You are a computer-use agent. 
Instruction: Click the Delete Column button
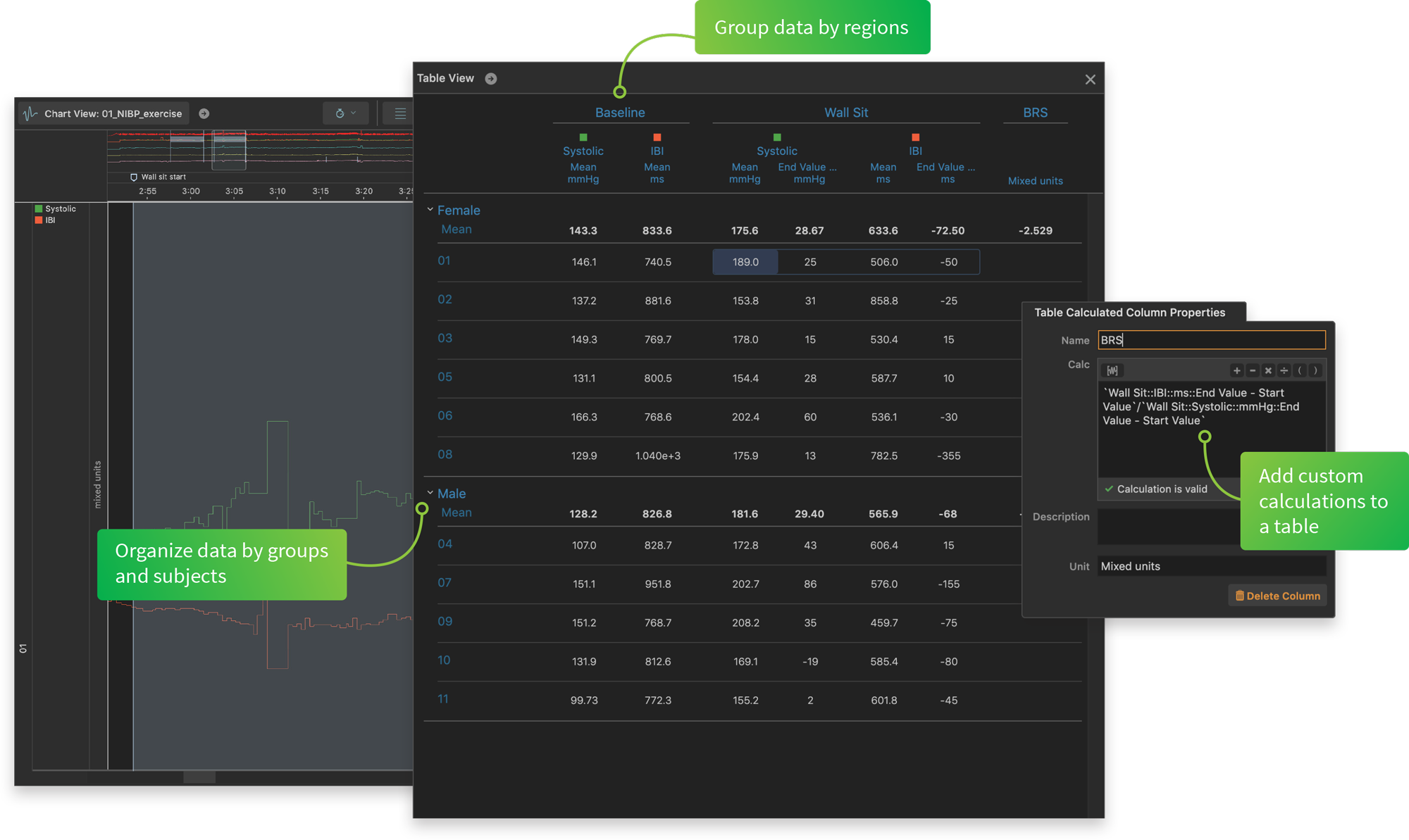click(x=1277, y=595)
